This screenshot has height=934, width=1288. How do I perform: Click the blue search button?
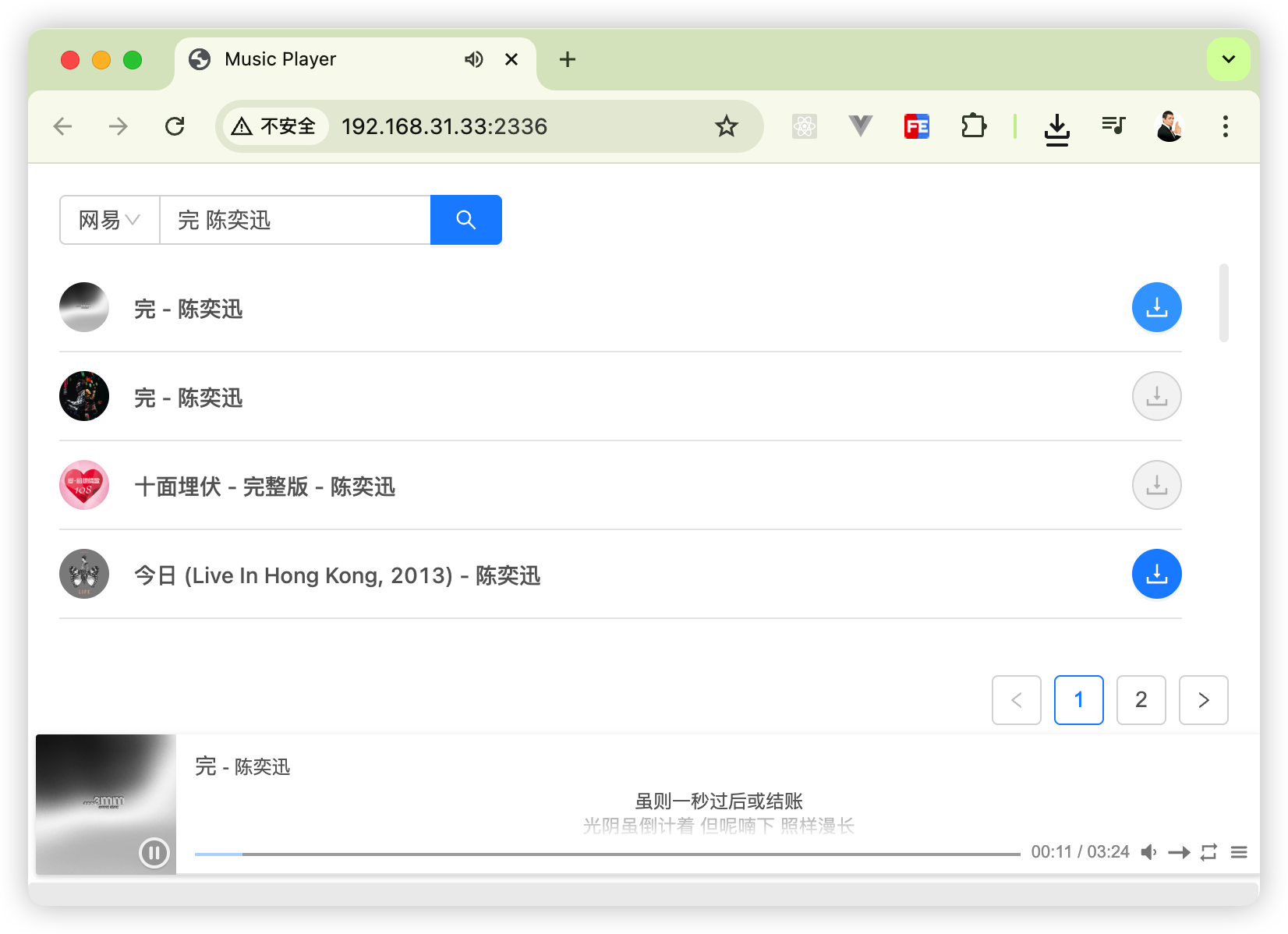[465, 220]
